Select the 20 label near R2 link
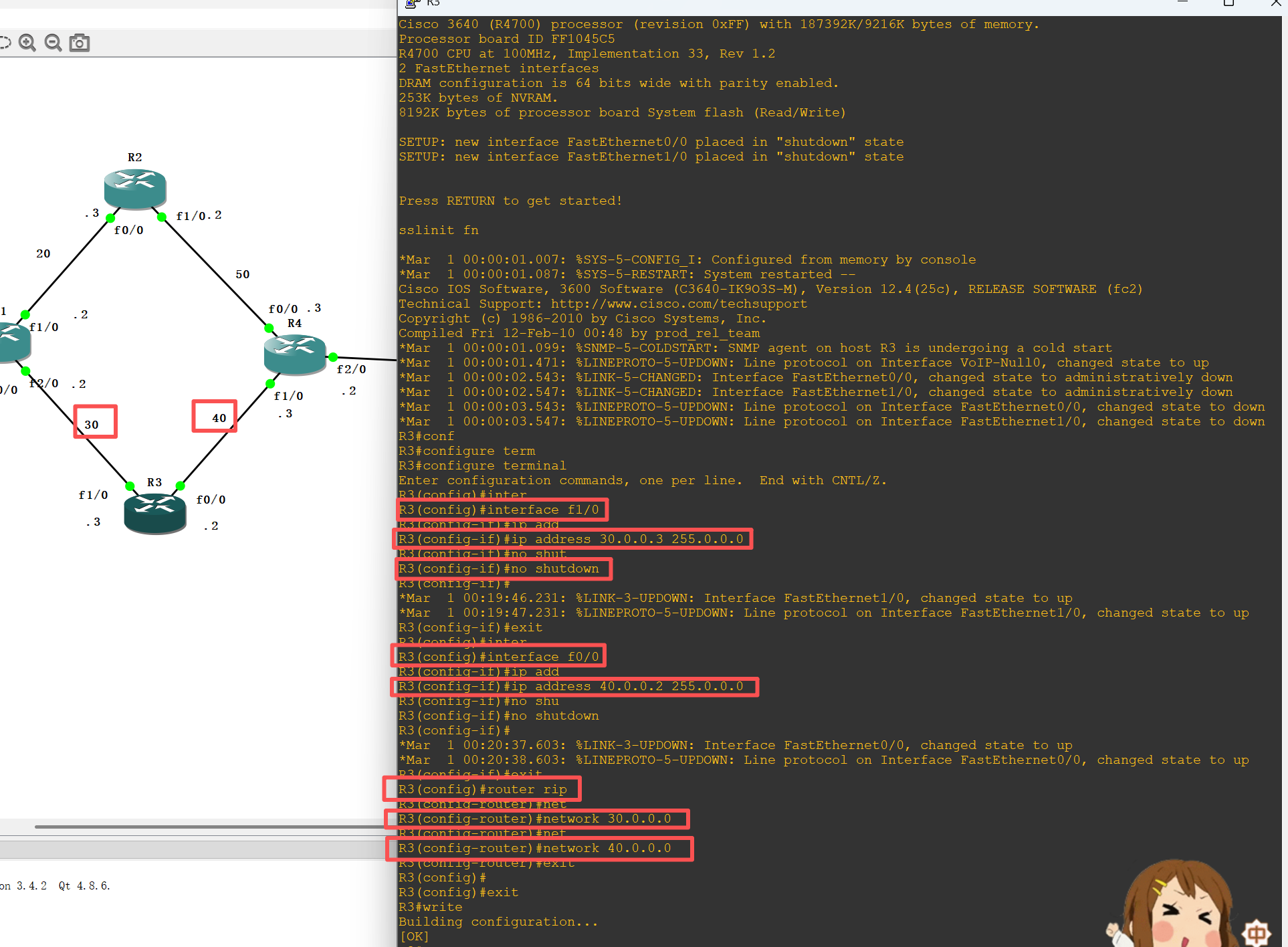1288x947 pixels. (43, 253)
